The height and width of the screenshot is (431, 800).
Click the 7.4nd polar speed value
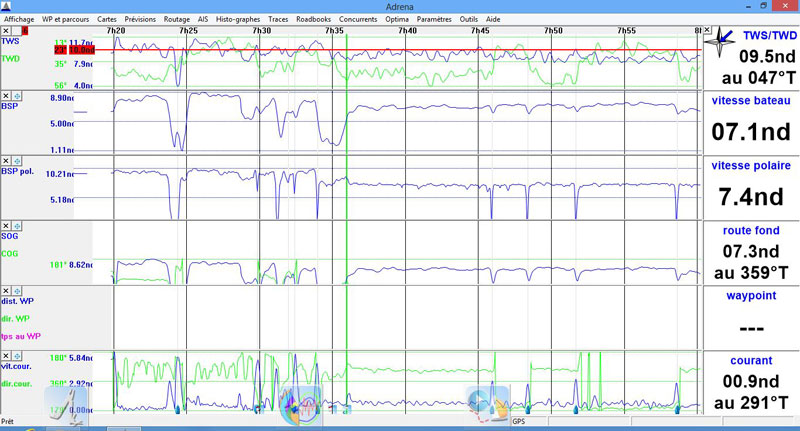pyautogui.click(x=751, y=197)
